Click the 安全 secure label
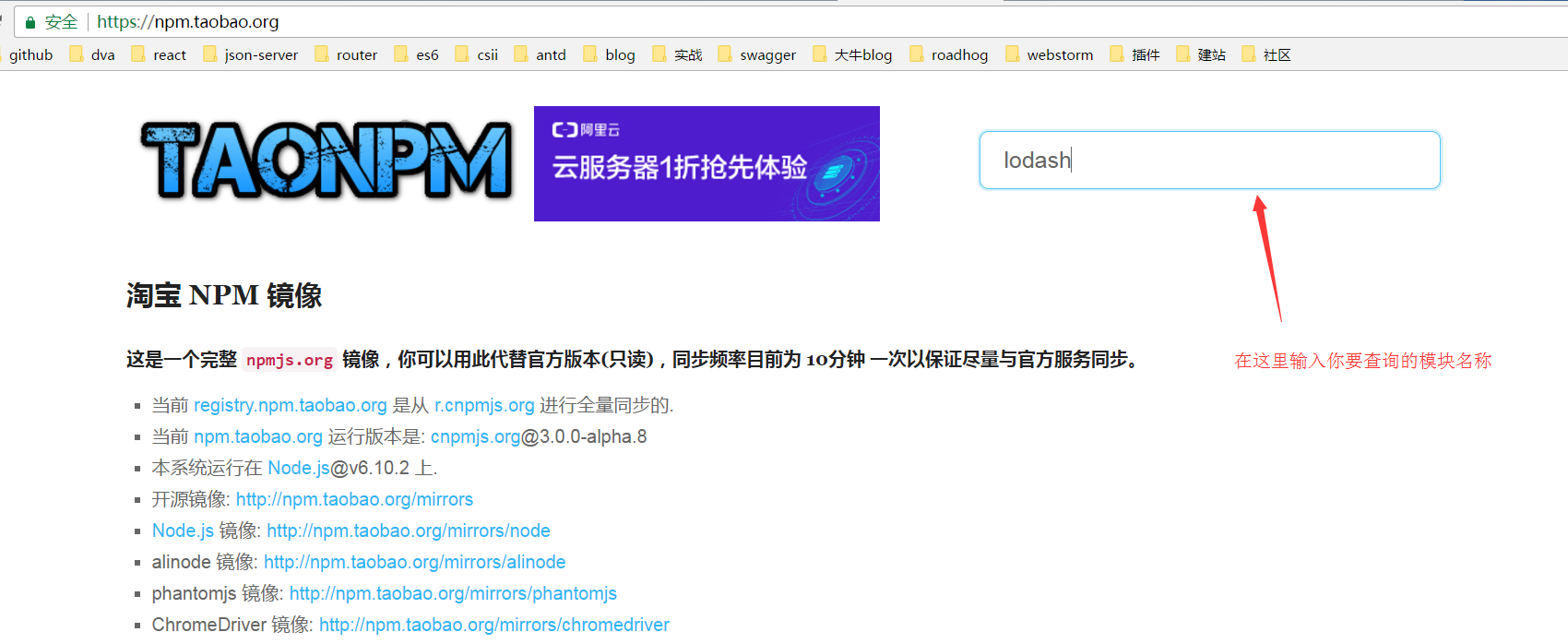 point(61,22)
